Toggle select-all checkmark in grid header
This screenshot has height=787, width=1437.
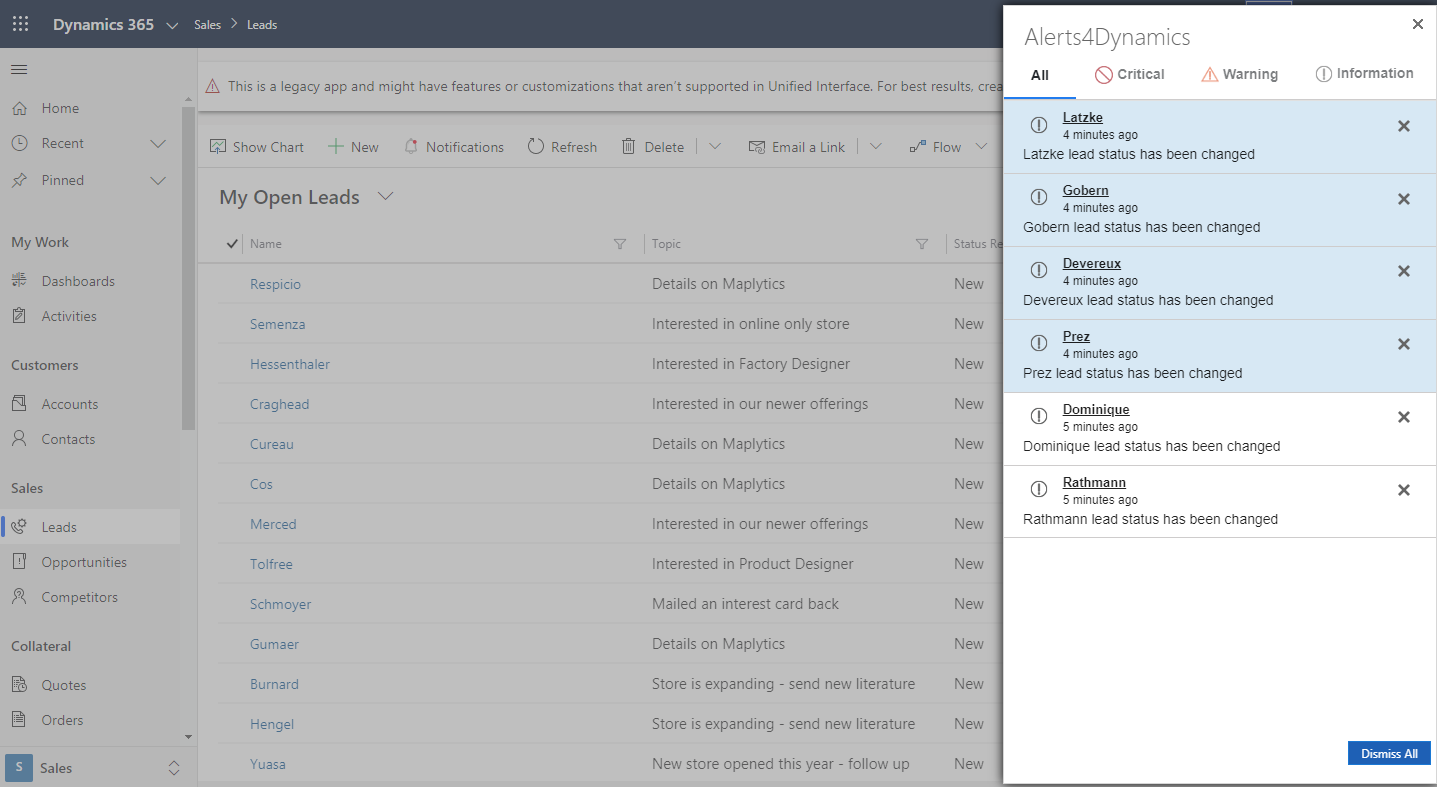pyautogui.click(x=232, y=243)
